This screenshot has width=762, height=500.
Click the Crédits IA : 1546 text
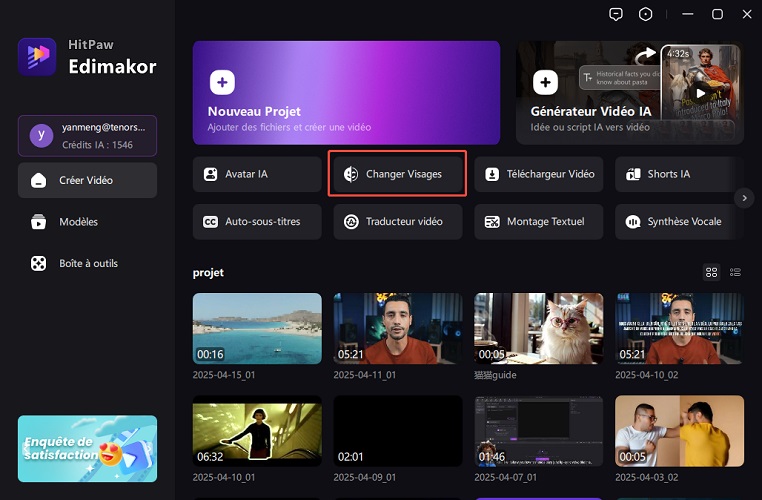(x=97, y=145)
